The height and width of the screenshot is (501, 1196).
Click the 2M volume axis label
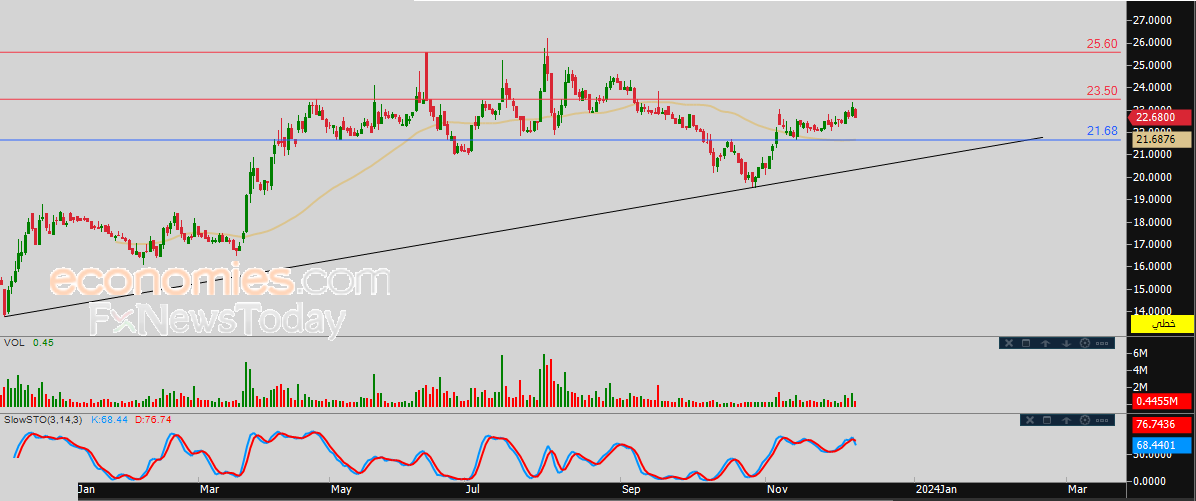(x=1140, y=387)
